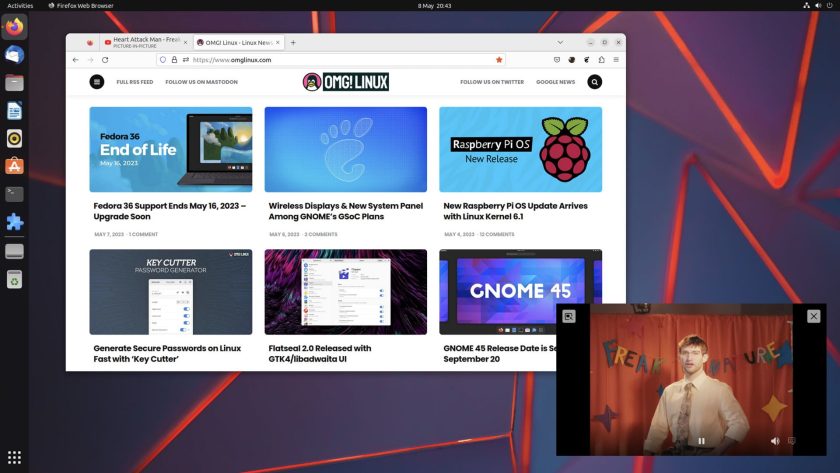Open the search button on OMG! Linux
This screenshot has width=840, height=473.
pos(595,82)
